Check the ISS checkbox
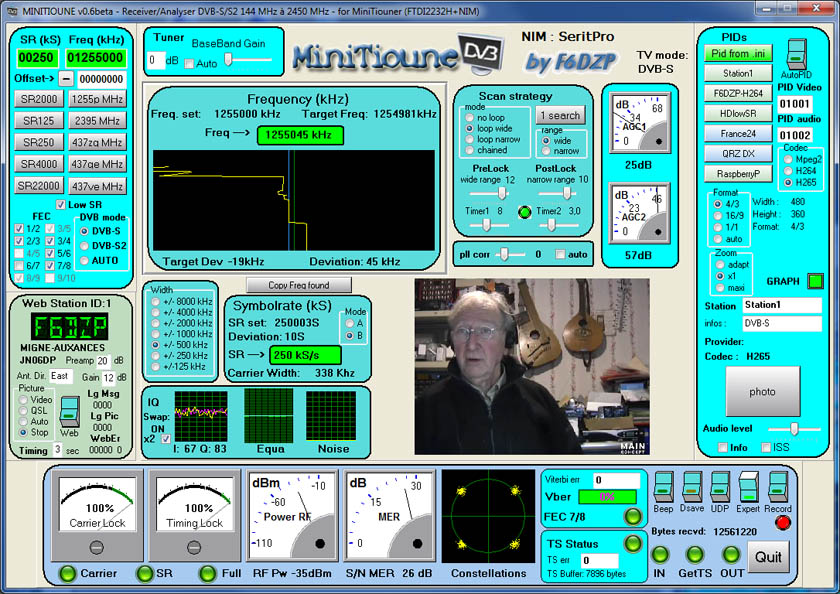 [766, 447]
